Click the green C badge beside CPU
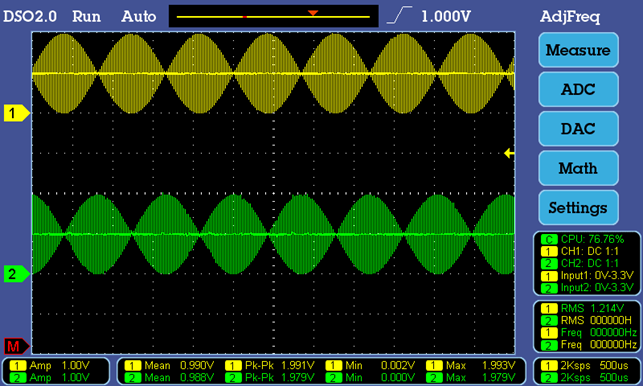The height and width of the screenshot is (386, 643). [x=549, y=239]
